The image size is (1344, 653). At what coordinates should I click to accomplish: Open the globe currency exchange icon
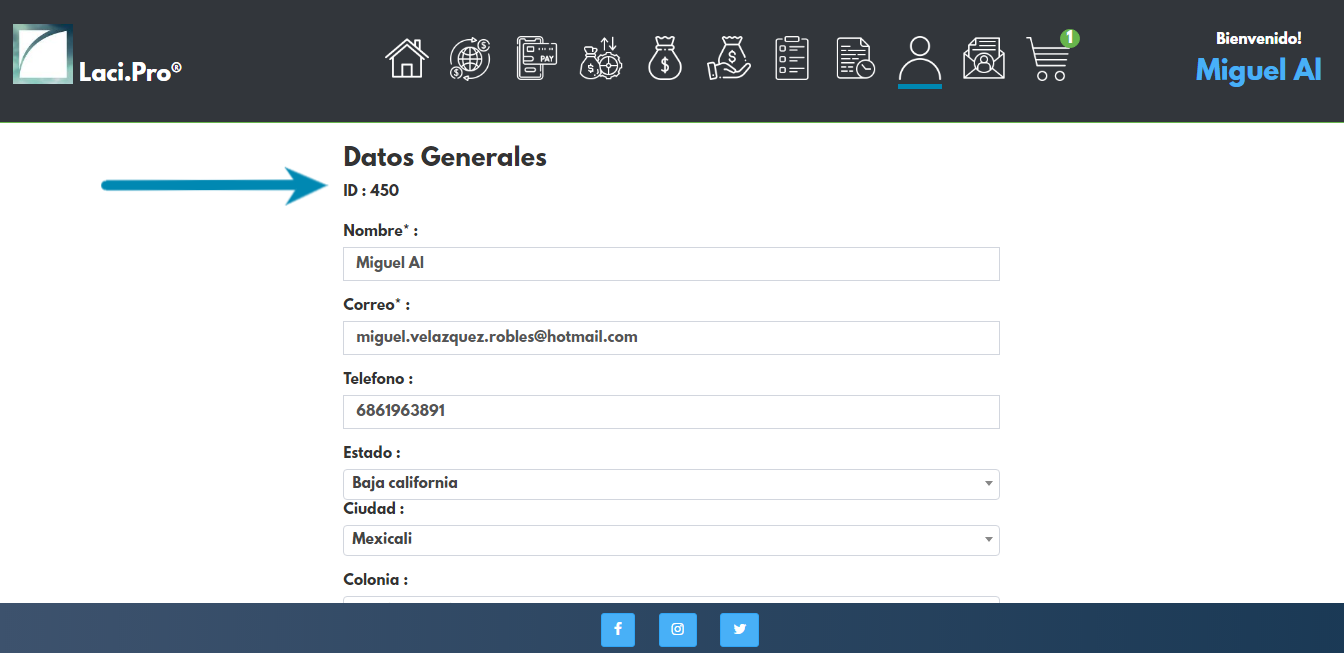pyautogui.click(x=469, y=59)
